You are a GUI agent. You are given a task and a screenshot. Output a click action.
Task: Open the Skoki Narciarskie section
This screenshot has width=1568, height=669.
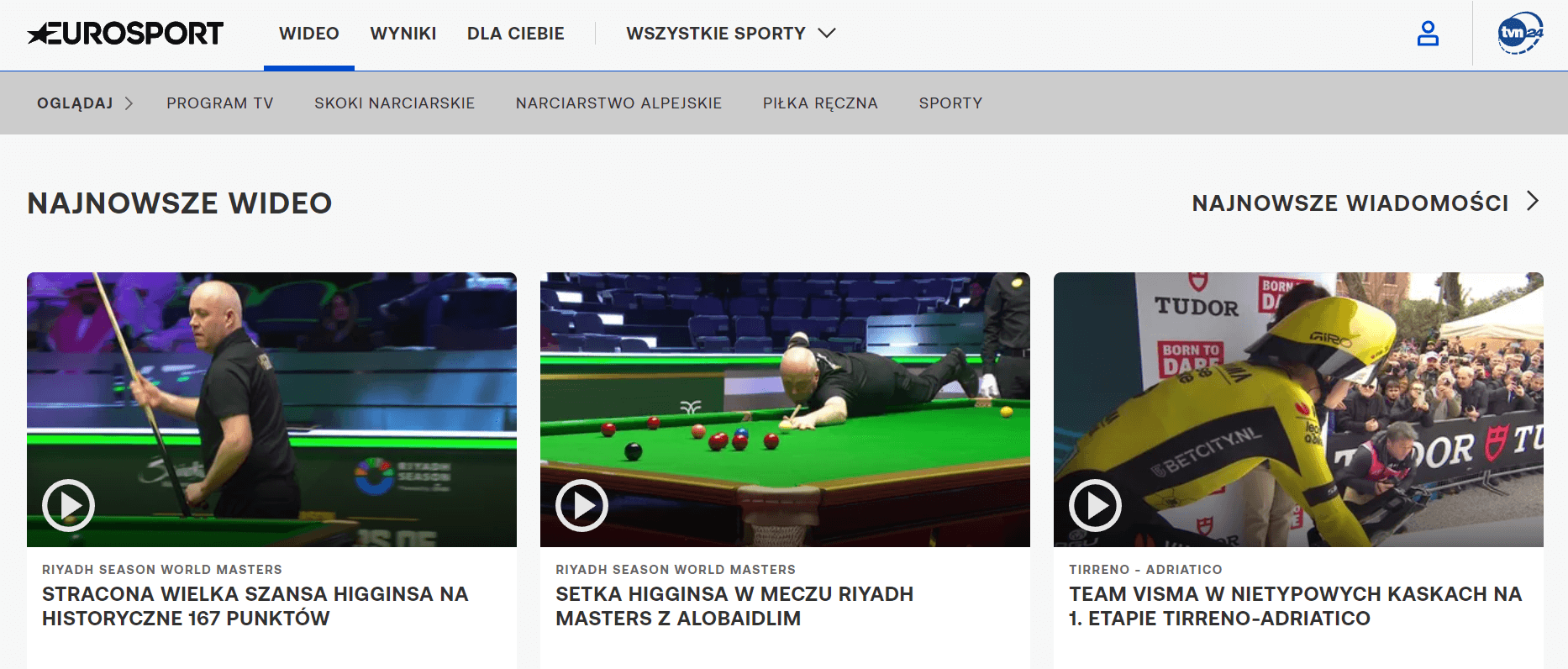pos(395,103)
